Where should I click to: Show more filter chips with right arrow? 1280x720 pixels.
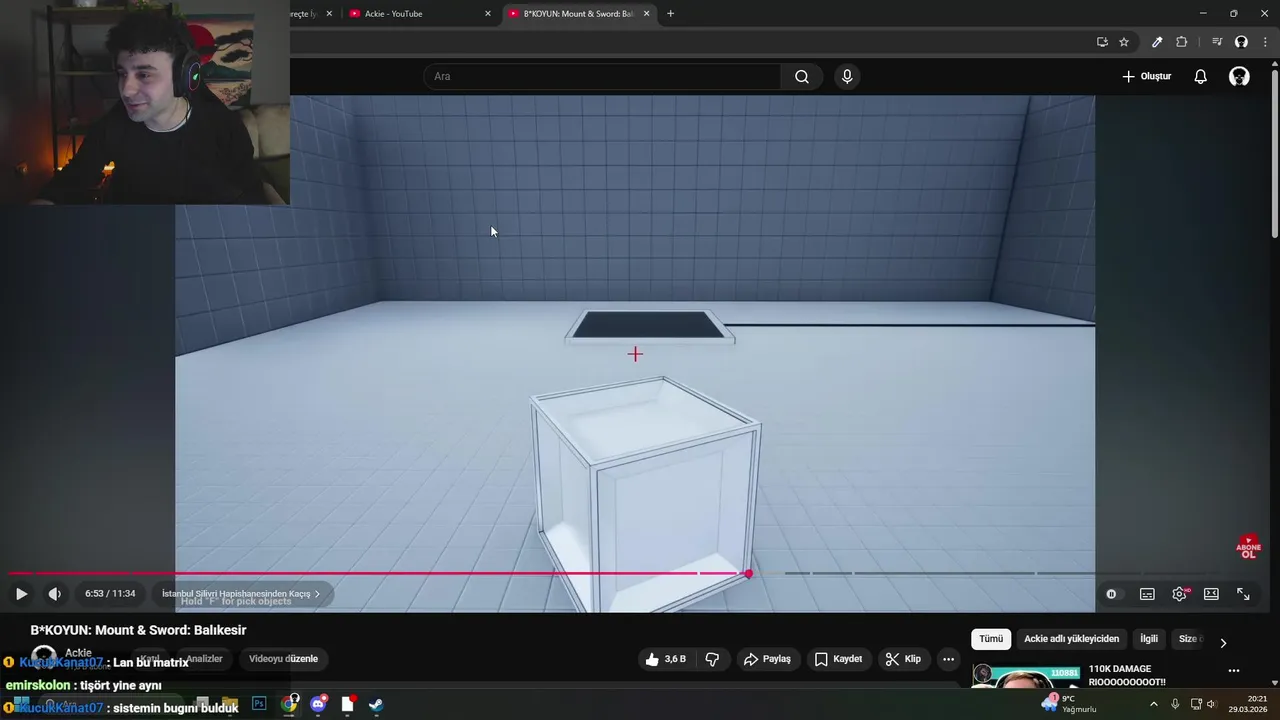(x=1222, y=643)
